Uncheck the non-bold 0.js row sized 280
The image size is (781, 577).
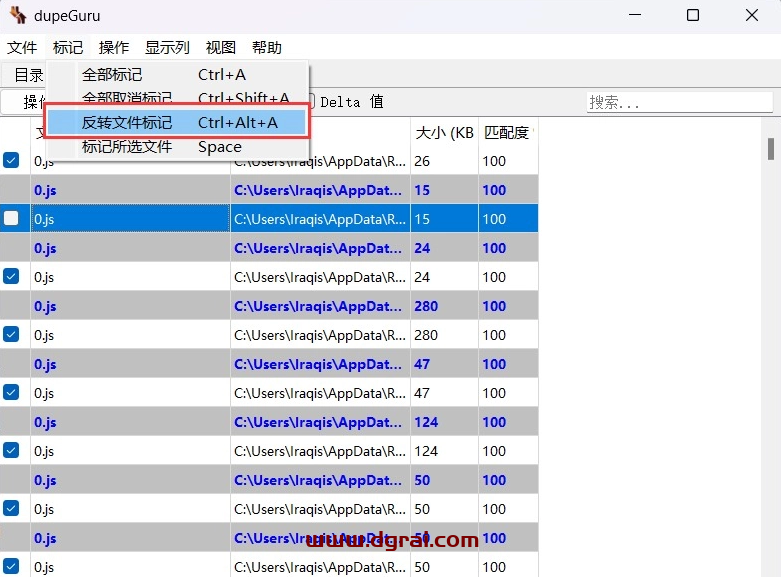pyautogui.click(x=11, y=334)
